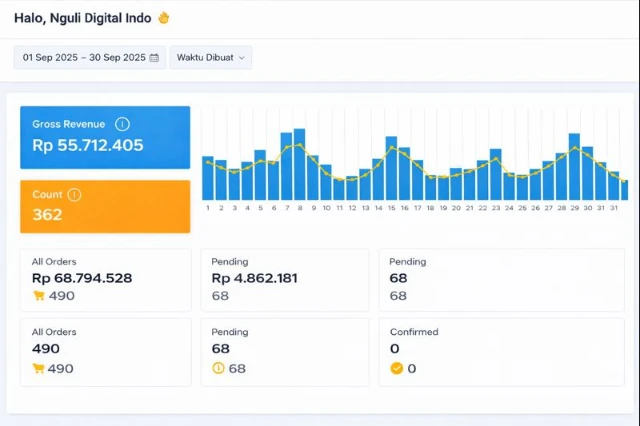
Task: Click the checkmark icon in Confirmed card
Action: click(396, 368)
